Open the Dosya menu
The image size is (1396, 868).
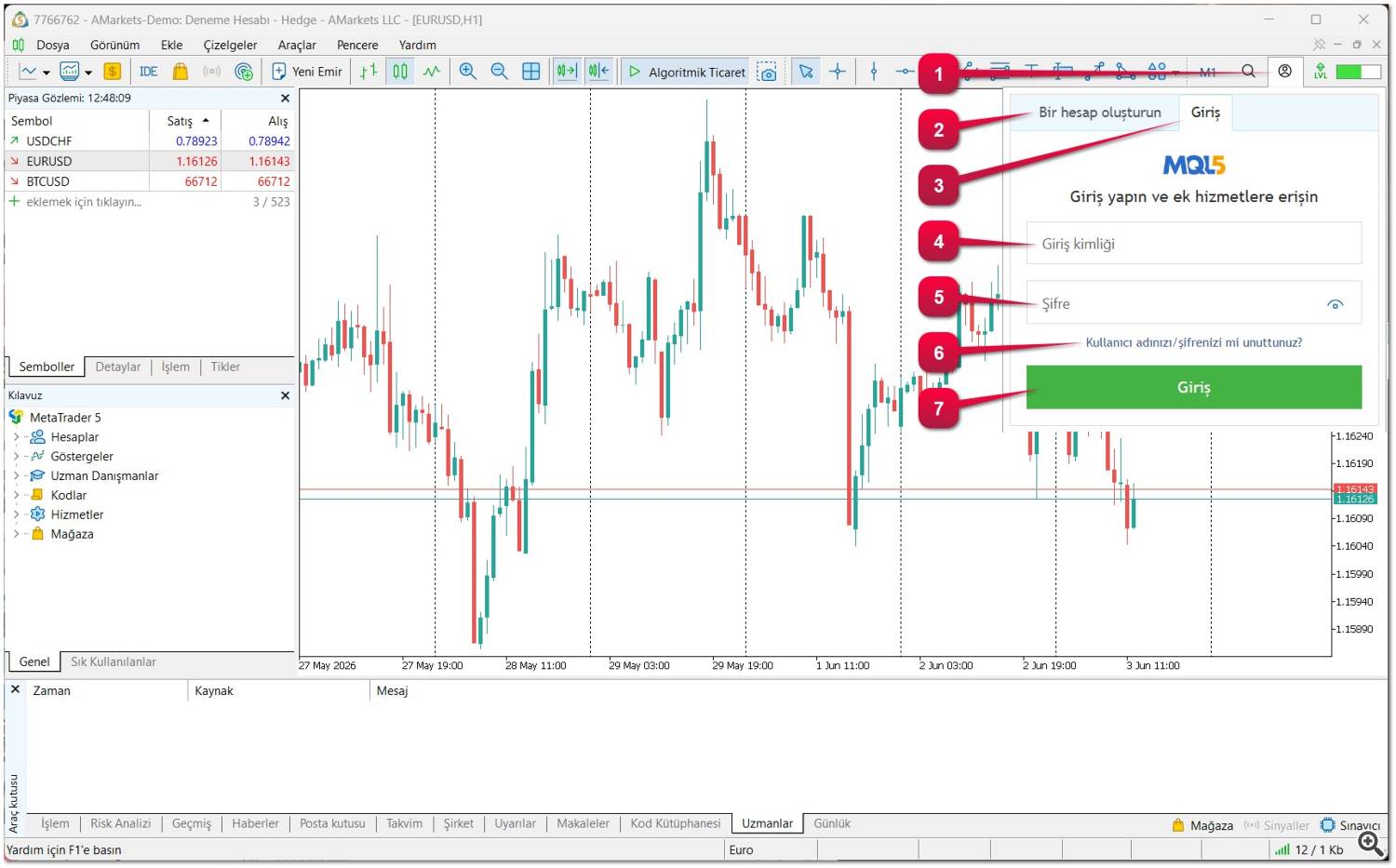click(53, 45)
